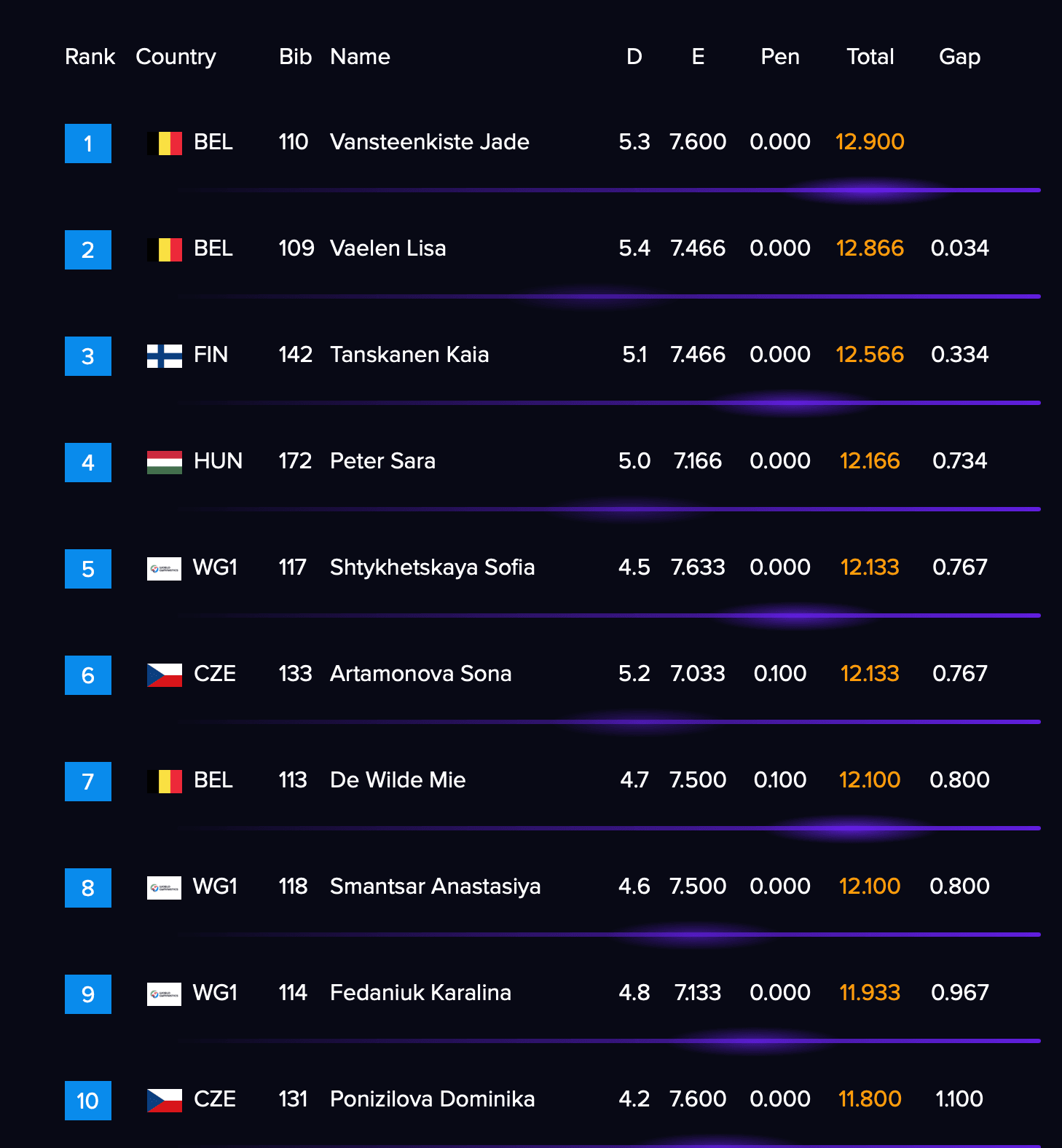This screenshot has width=1062, height=1148.
Task: Click WG1 flag beside Fedaniuk Karalina
Action: [x=164, y=994]
